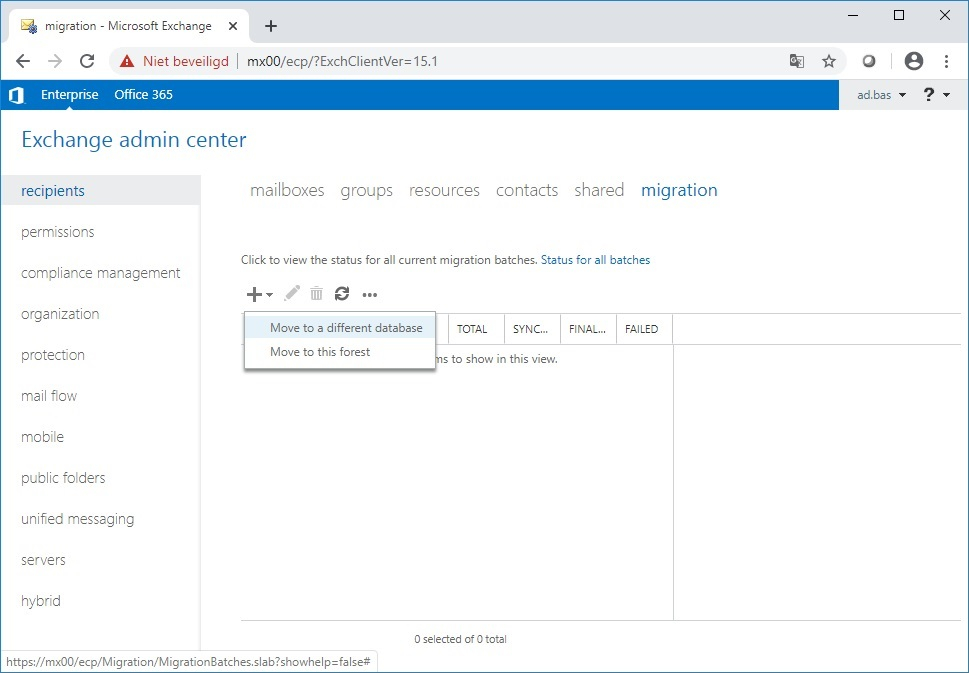This screenshot has height=673, width=969.
Task: Switch to the mailboxes tab
Action: coord(287,190)
